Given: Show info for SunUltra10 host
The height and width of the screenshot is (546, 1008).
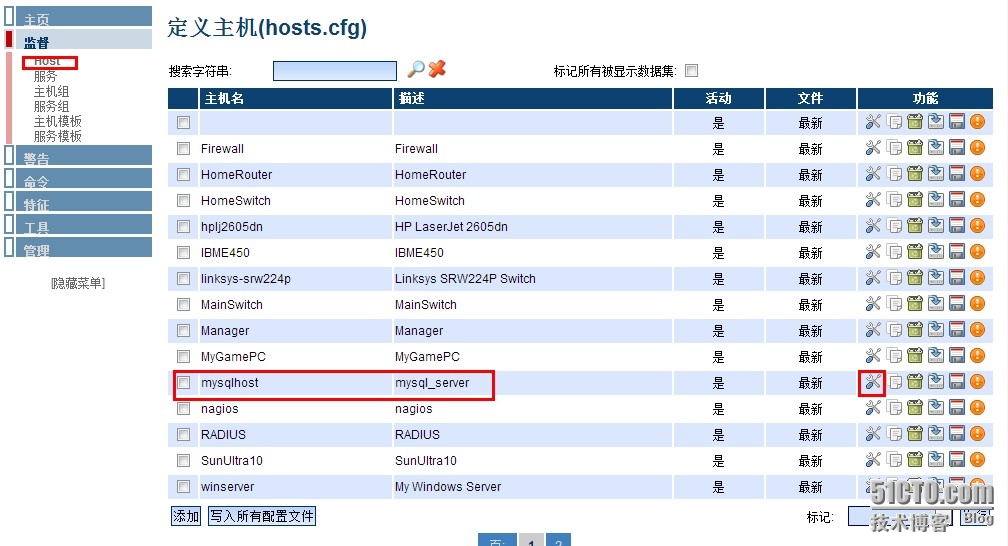Looking at the screenshot, I should coord(978,460).
